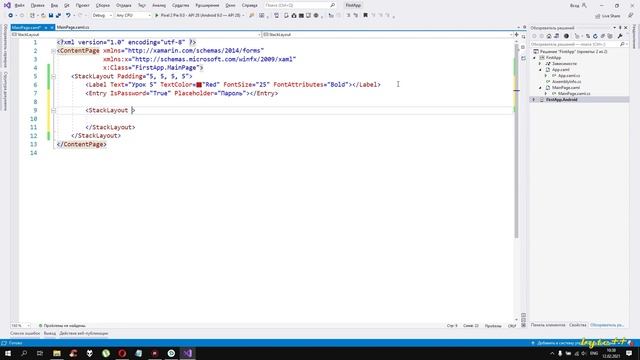Collapse the outer StackLayout fold on line 5

53,76
